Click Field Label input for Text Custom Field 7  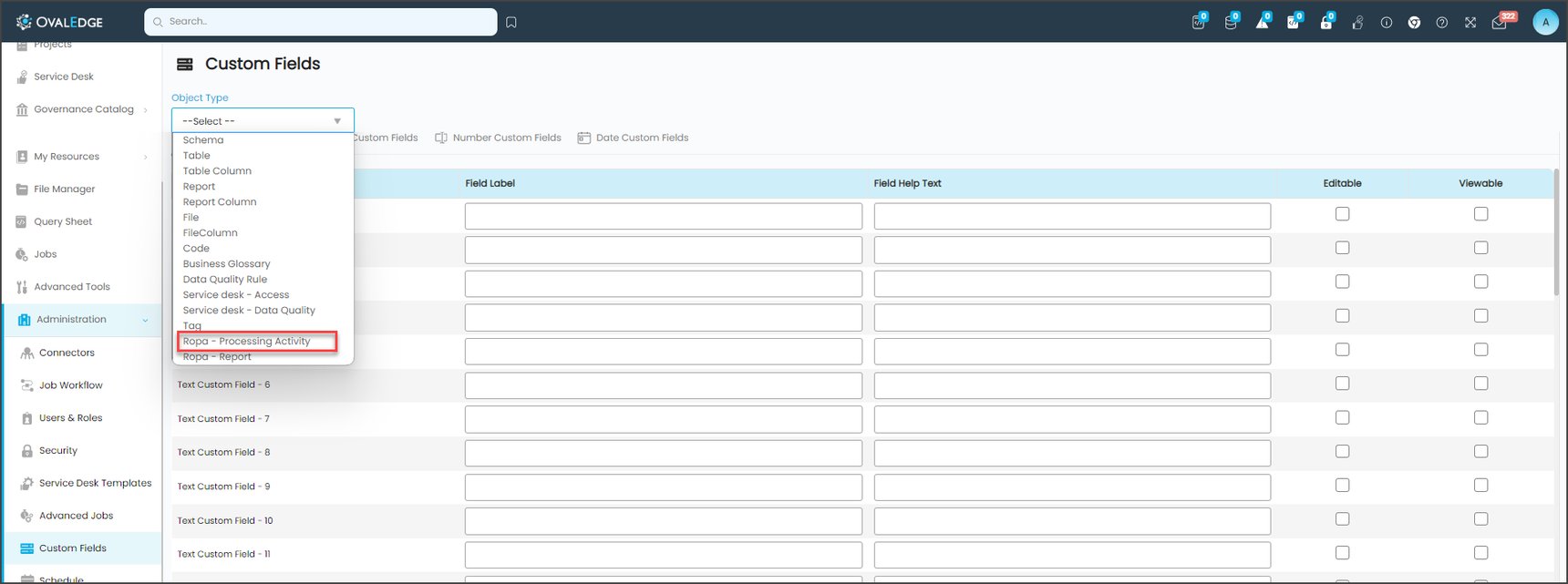[663, 419]
